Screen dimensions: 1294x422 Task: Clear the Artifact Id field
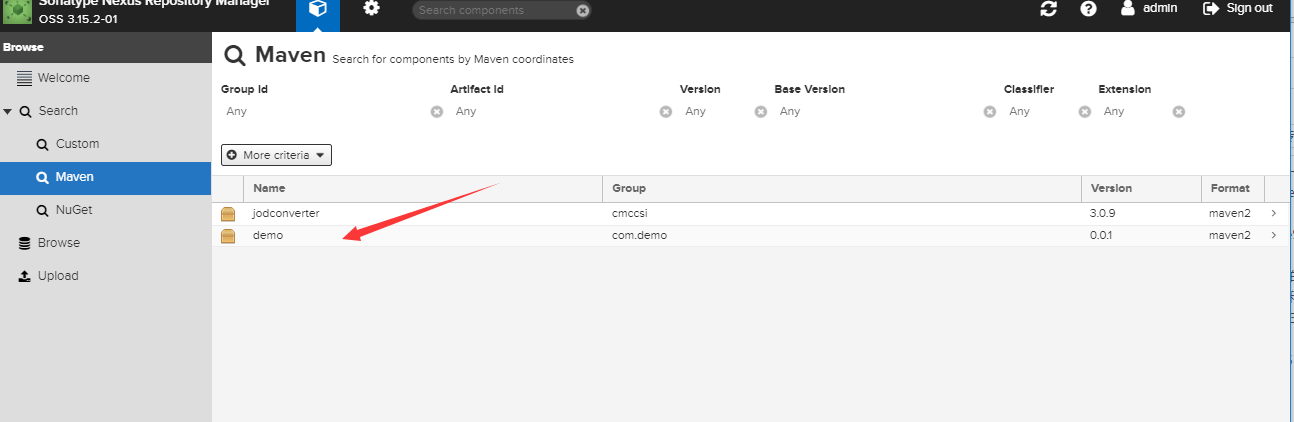(666, 112)
